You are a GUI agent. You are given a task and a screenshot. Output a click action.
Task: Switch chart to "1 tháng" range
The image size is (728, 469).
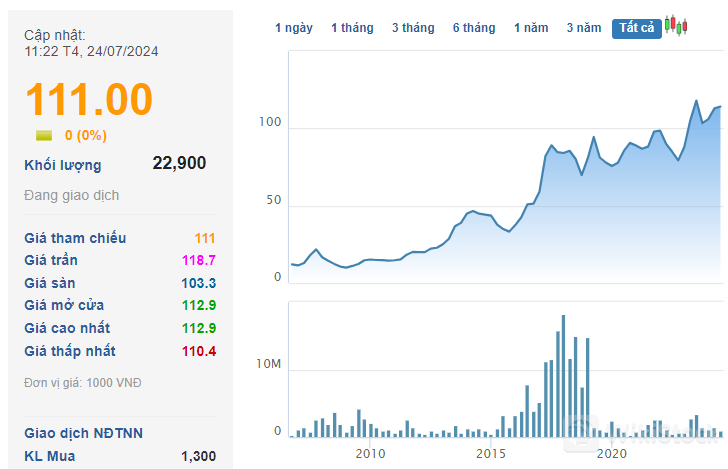tap(352, 28)
